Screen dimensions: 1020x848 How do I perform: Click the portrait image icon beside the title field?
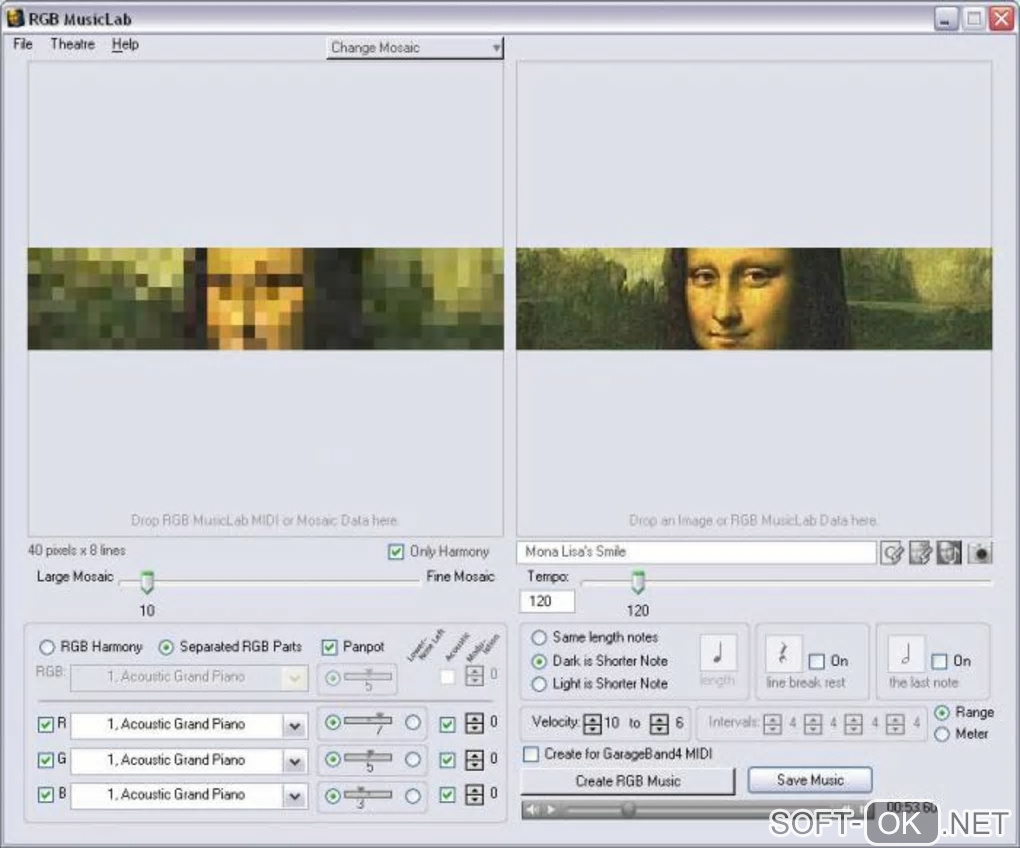coord(948,553)
